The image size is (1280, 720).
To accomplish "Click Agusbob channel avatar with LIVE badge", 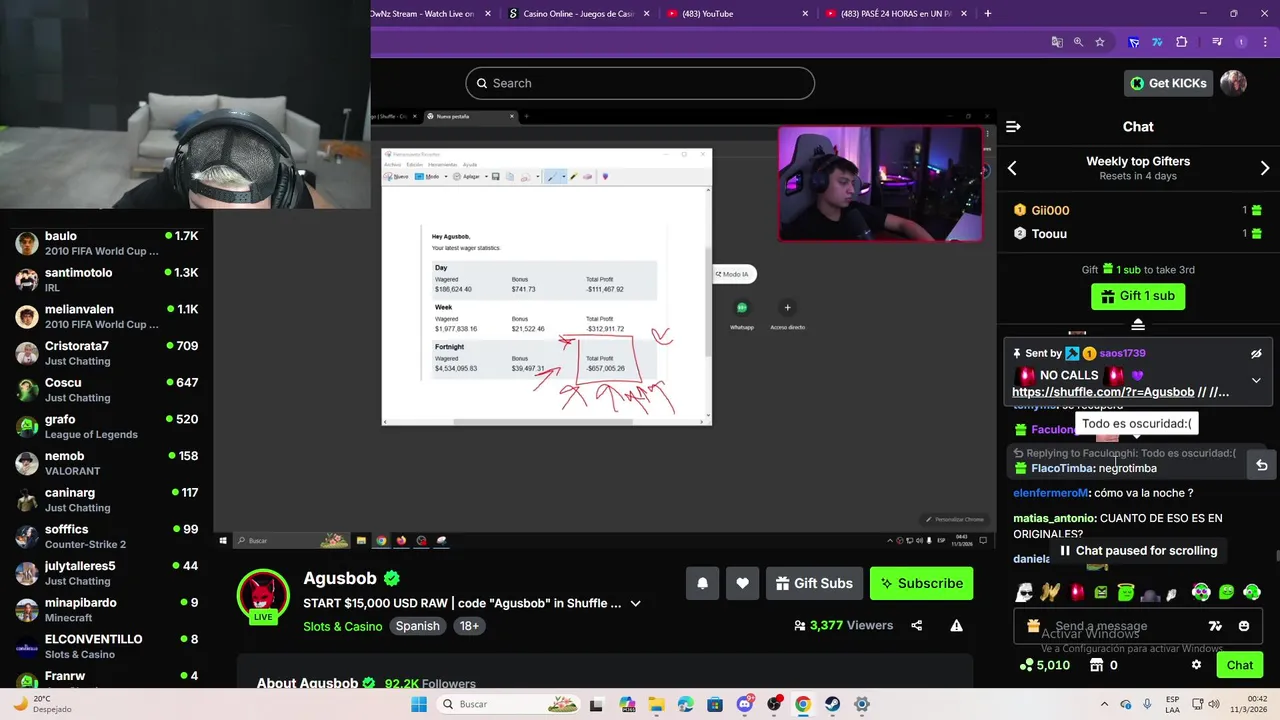I will point(263,596).
